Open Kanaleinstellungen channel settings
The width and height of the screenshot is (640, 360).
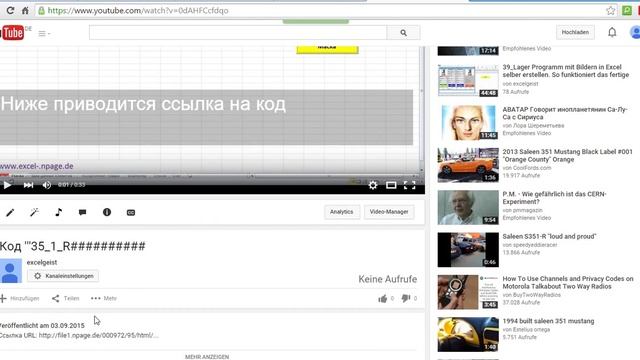(63, 276)
